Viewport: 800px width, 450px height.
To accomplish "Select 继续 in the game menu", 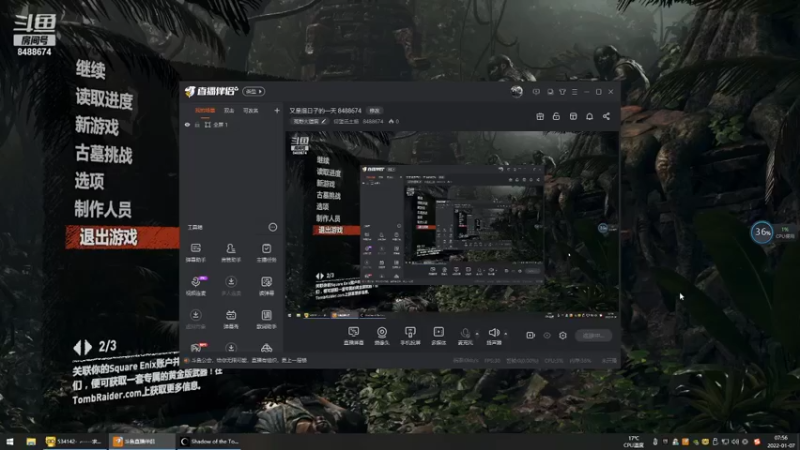I will (90, 69).
